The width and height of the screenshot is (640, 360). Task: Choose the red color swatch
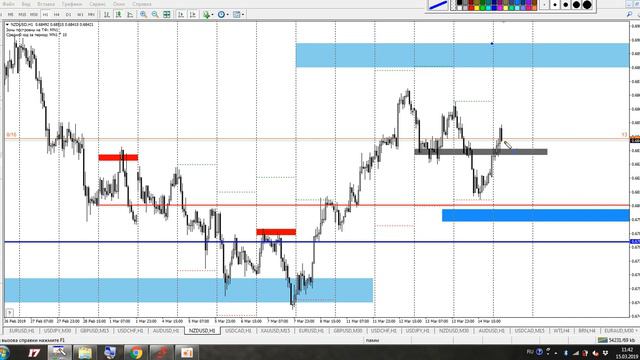(x=471, y=8)
